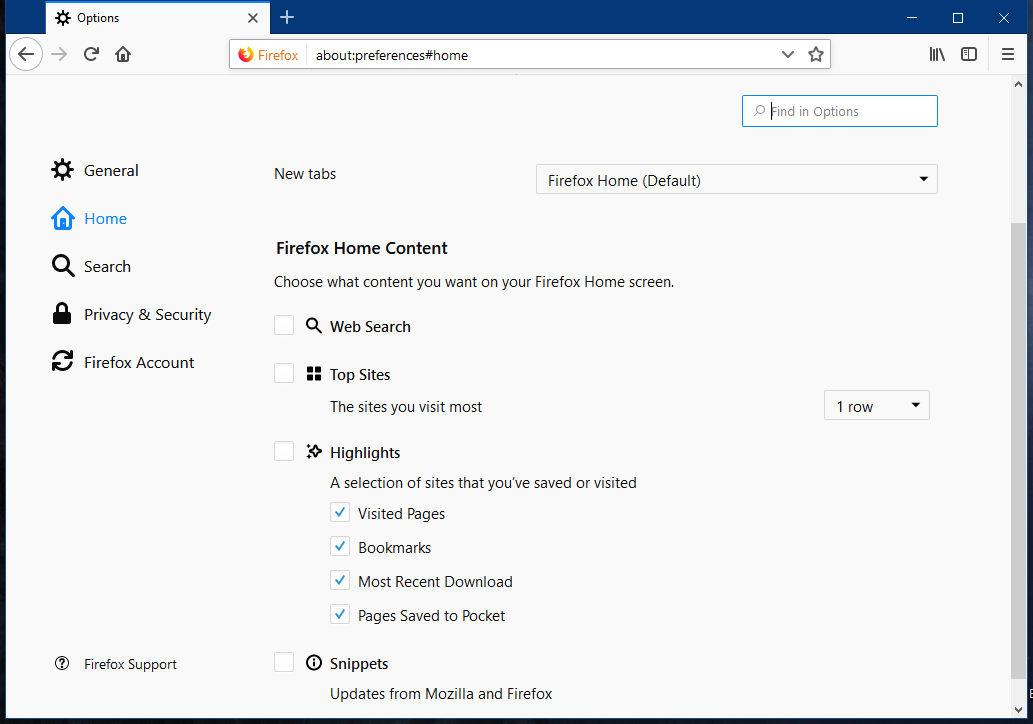Click the Firefox Support question mark icon
Viewport: 1033px width, 724px height.
(62, 663)
